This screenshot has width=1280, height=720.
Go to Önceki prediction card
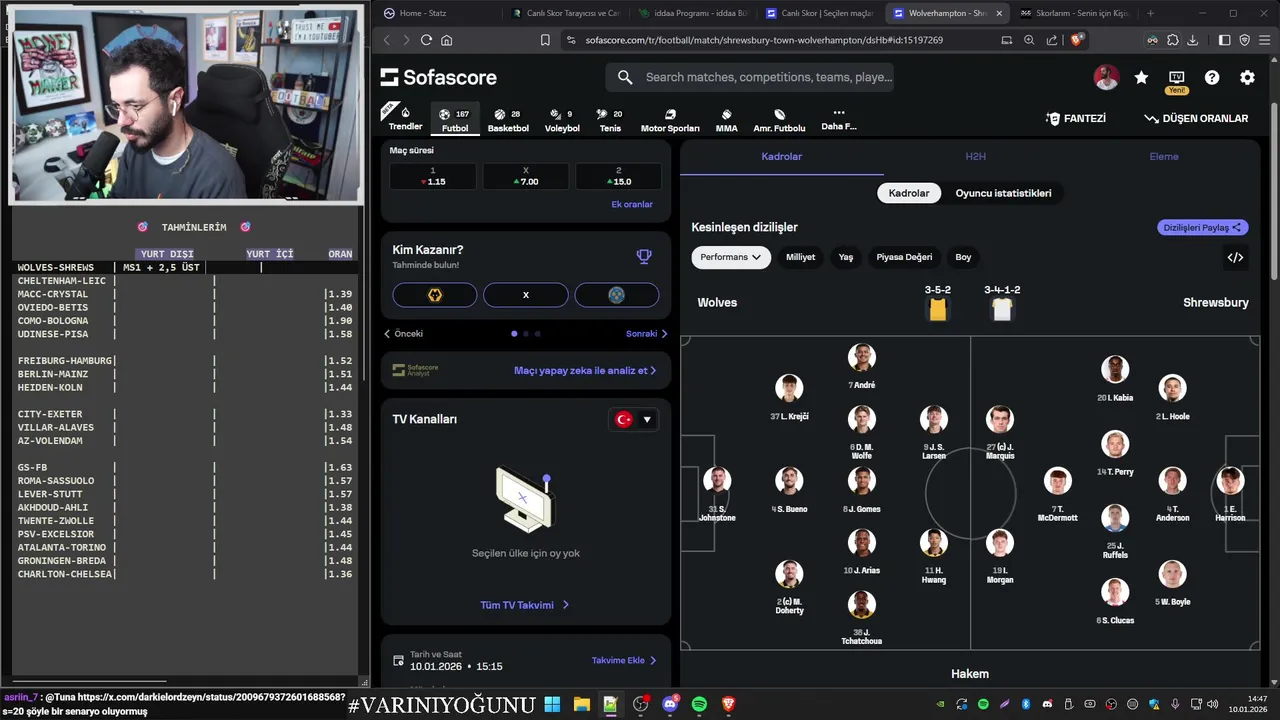(x=404, y=334)
